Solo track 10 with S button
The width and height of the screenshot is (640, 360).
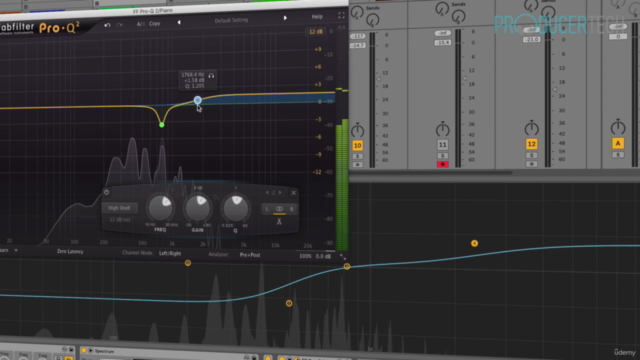tap(358, 156)
